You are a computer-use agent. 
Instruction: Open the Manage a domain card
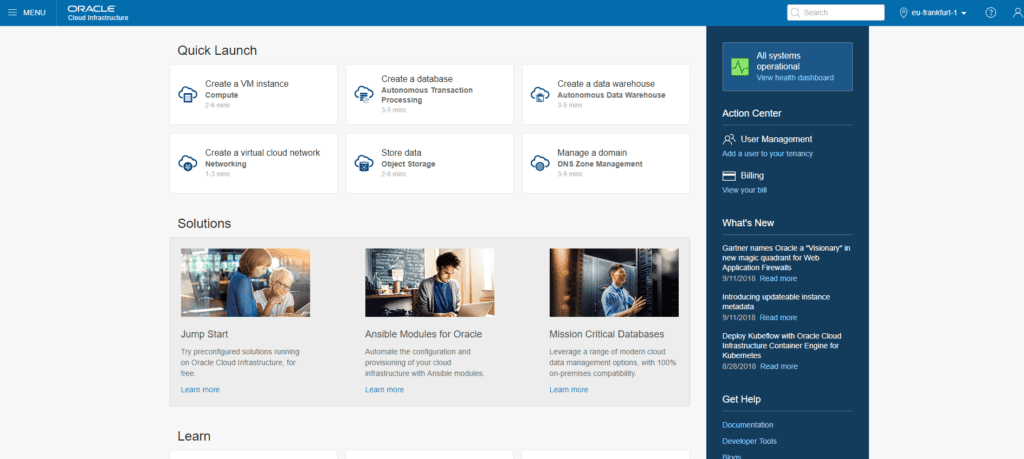click(x=605, y=163)
